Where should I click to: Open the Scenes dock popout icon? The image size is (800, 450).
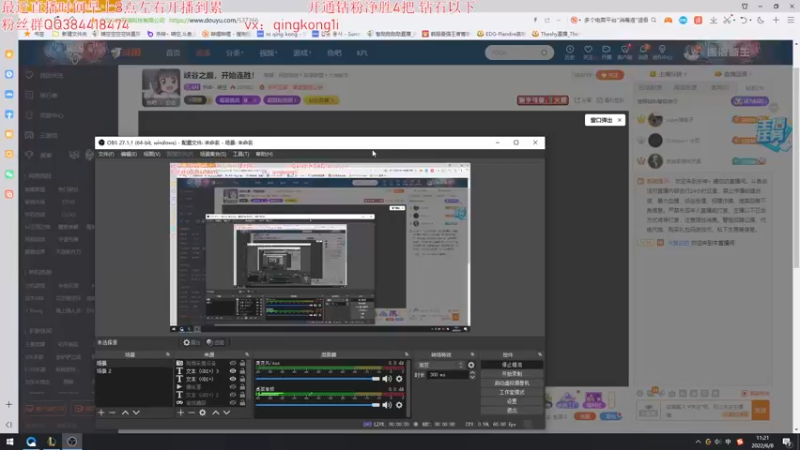(167, 355)
